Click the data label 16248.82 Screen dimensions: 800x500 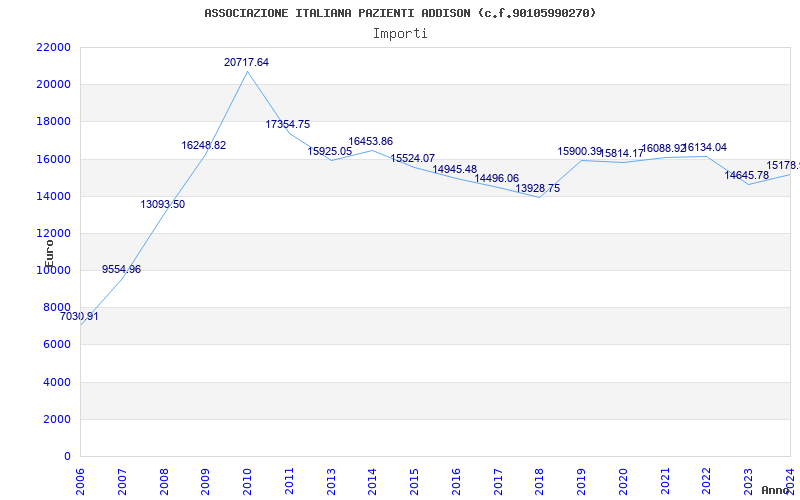(x=204, y=145)
